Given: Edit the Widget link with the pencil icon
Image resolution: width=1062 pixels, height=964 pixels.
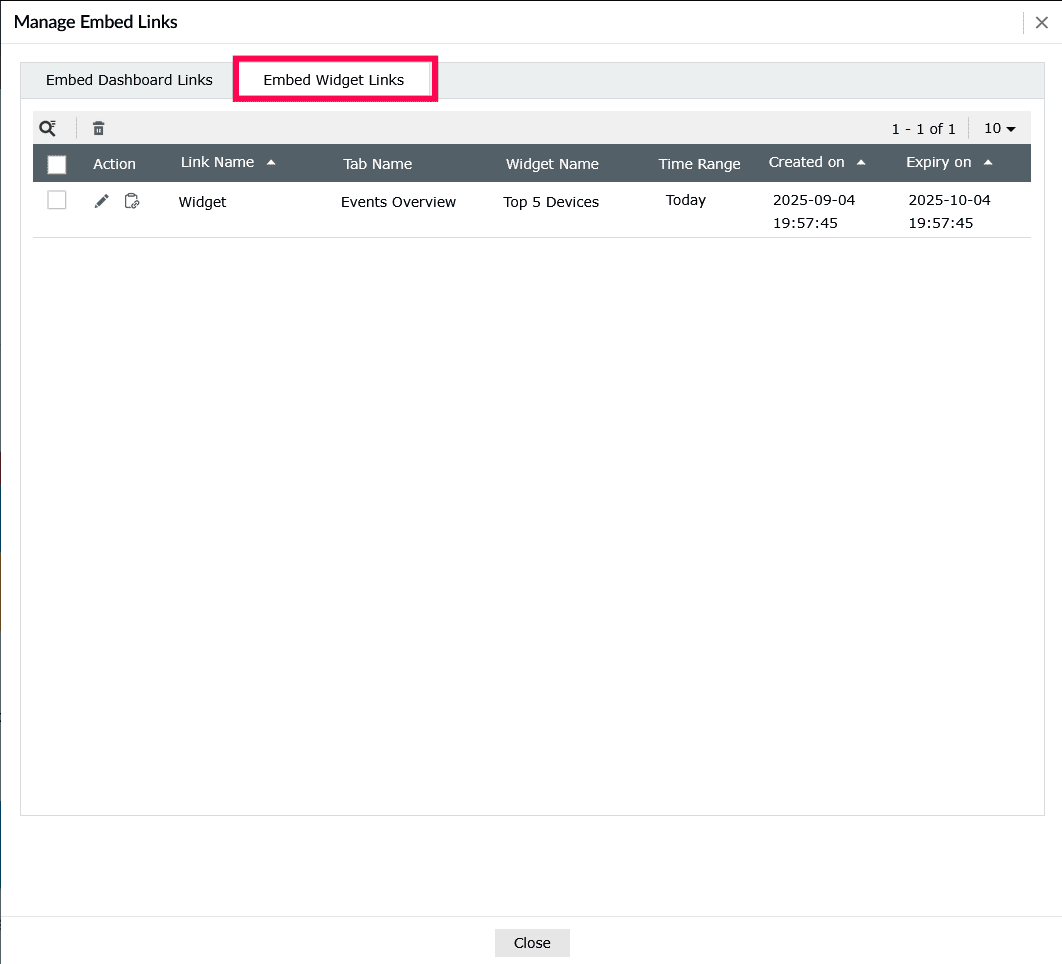Looking at the screenshot, I should [x=100, y=200].
